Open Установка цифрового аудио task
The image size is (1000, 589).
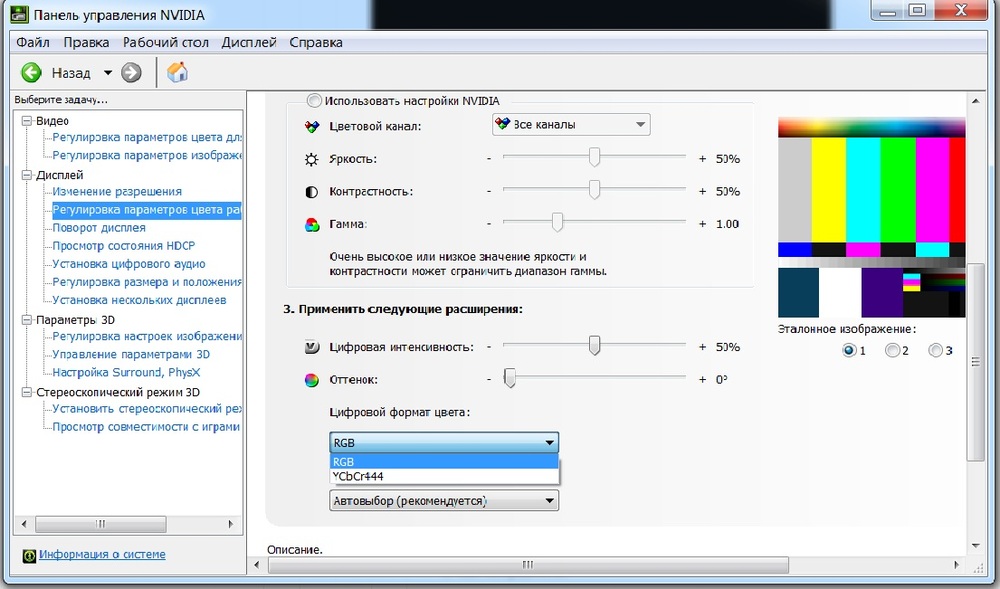(129, 263)
